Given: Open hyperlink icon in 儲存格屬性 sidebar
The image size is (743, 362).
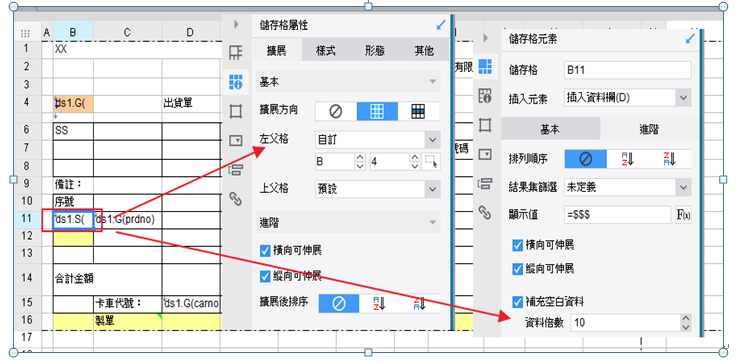Looking at the screenshot, I should pos(236,199).
